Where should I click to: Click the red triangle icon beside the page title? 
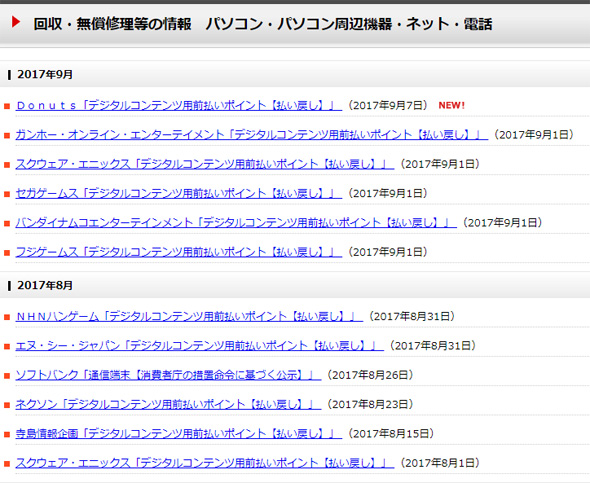coord(16,22)
